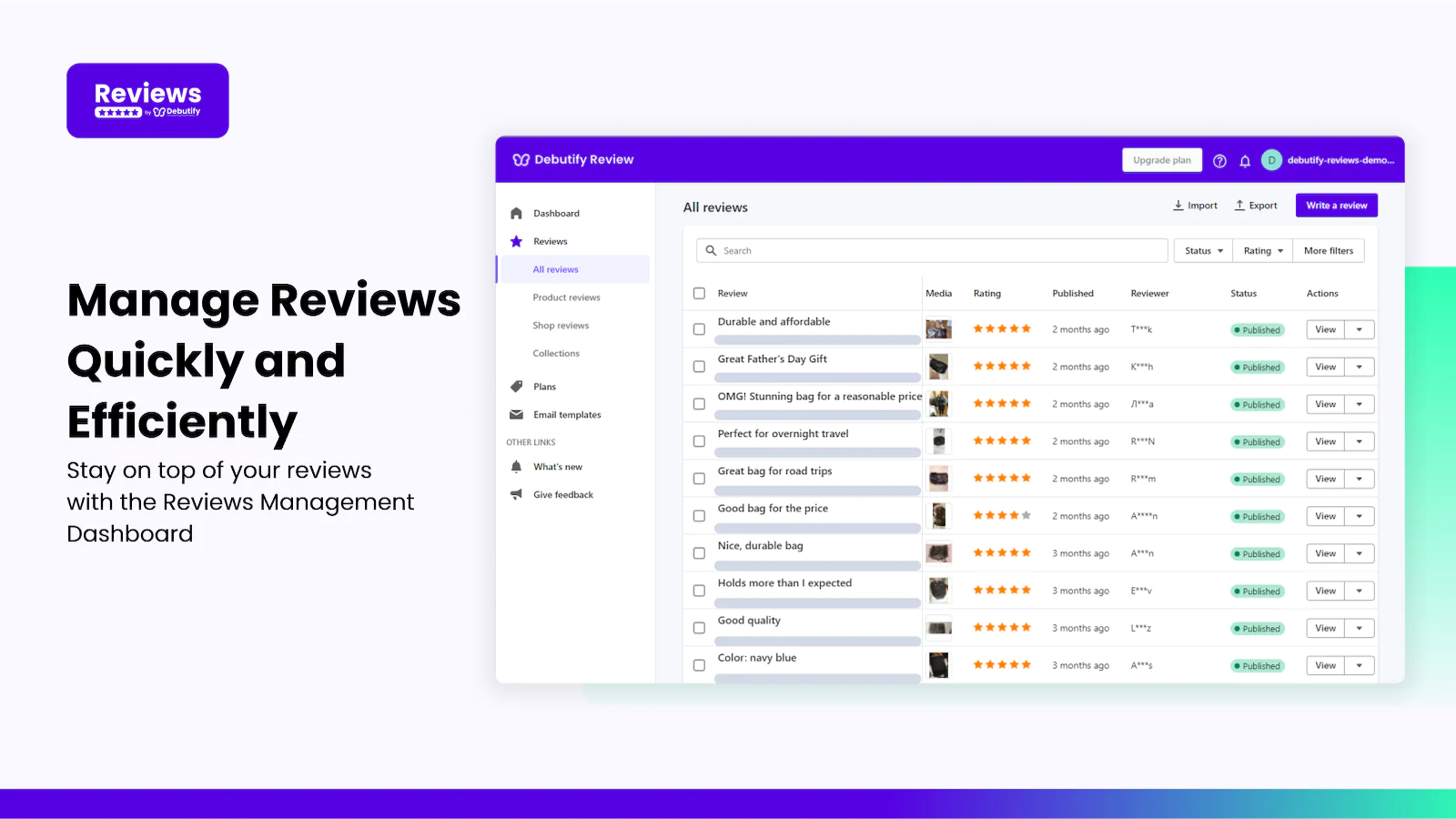Check the Holds more than I expected review
Image resolution: width=1456 pixels, height=819 pixels.
pos(699,591)
